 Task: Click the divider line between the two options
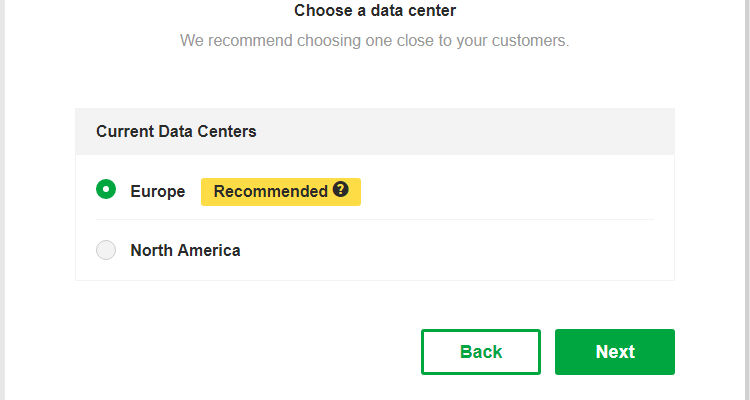(x=375, y=219)
